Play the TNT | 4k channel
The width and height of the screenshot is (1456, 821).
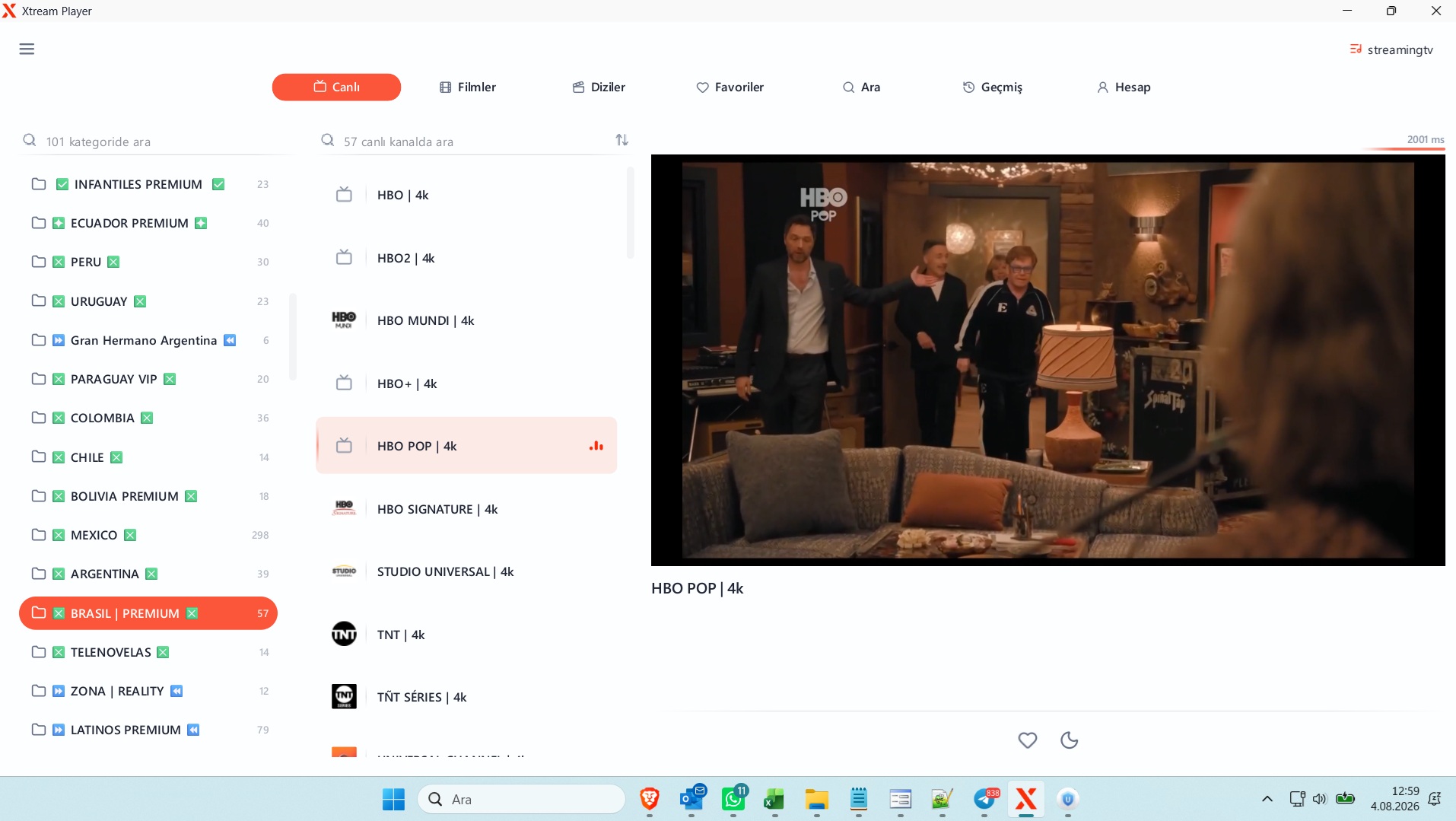click(x=466, y=635)
